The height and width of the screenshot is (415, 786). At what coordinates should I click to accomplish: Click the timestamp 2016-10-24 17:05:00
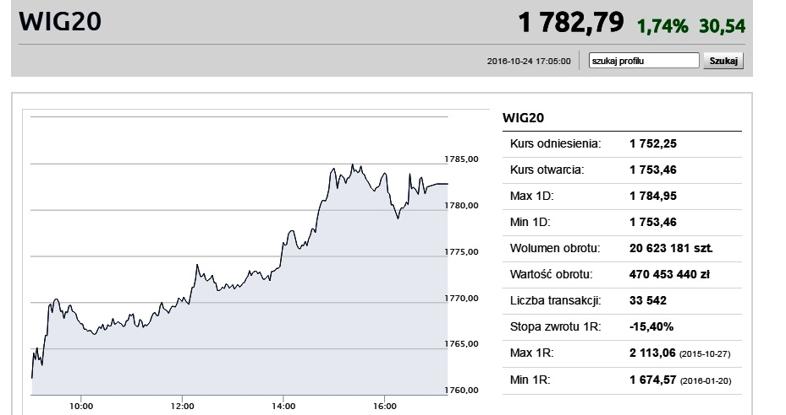click(x=529, y=61)
